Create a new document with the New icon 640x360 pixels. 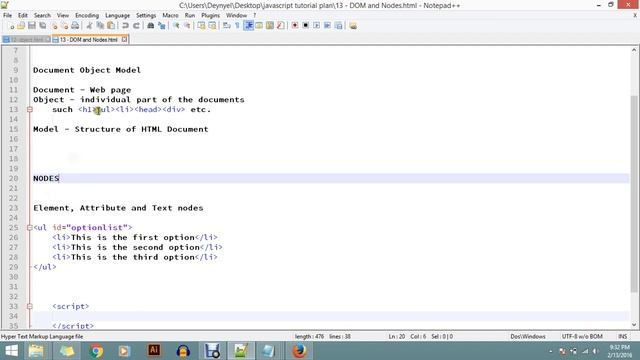(x=11, y=26)
